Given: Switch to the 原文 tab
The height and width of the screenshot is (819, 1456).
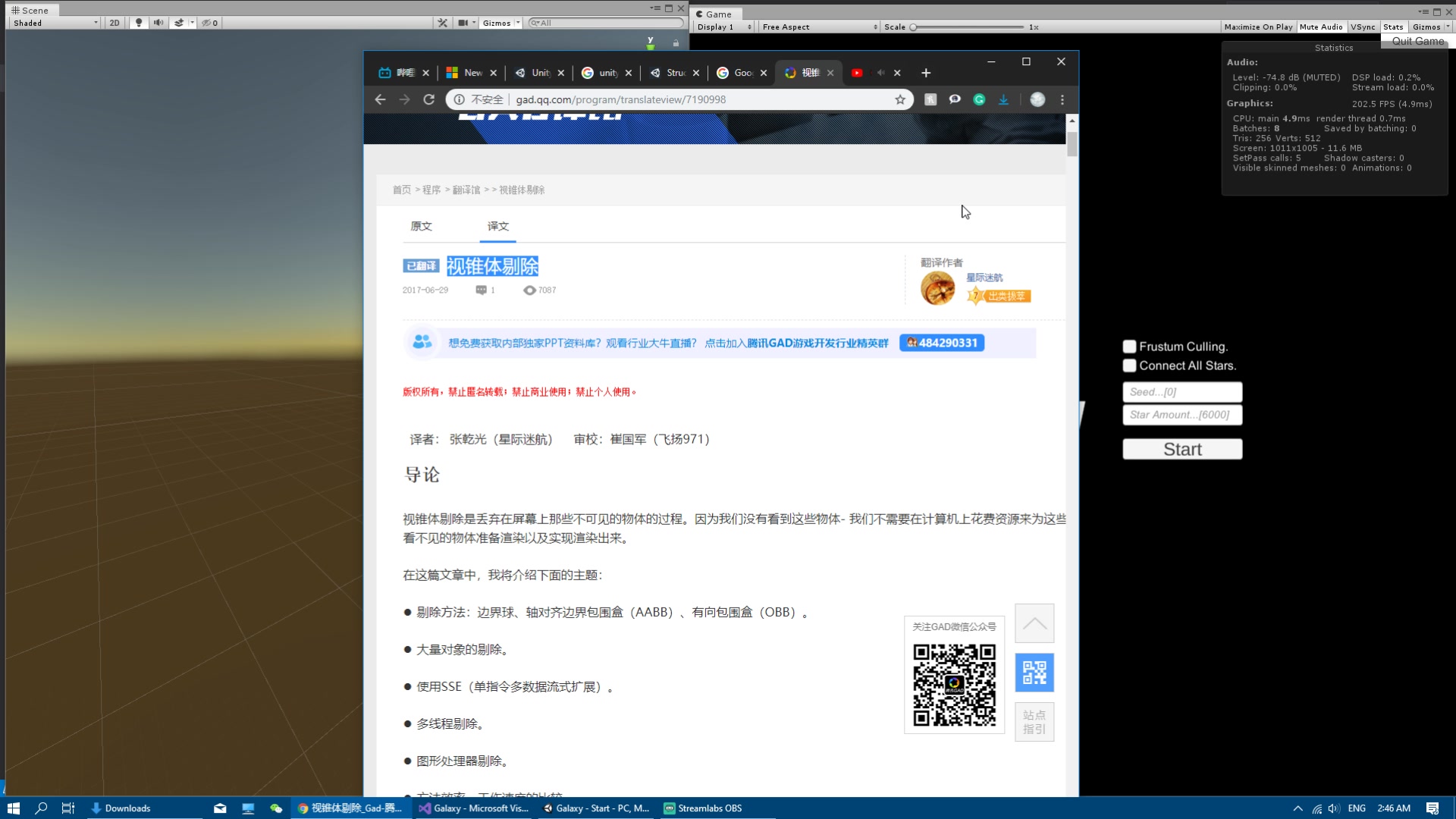Looking at the screenshot, I should (x=421, y=226).
